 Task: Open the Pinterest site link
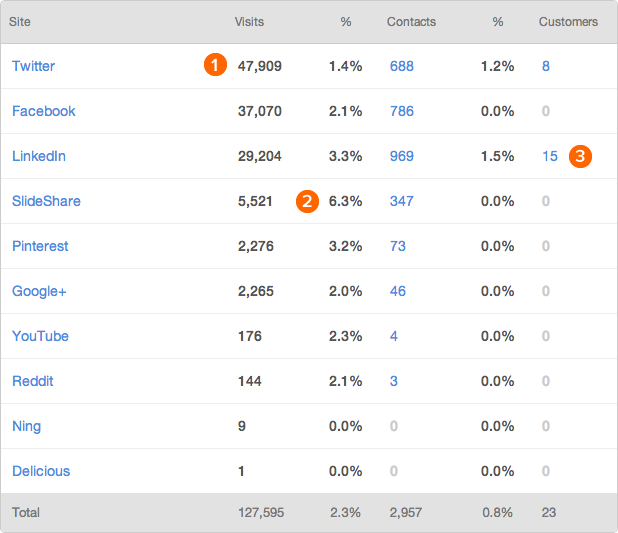click(40, 246)
